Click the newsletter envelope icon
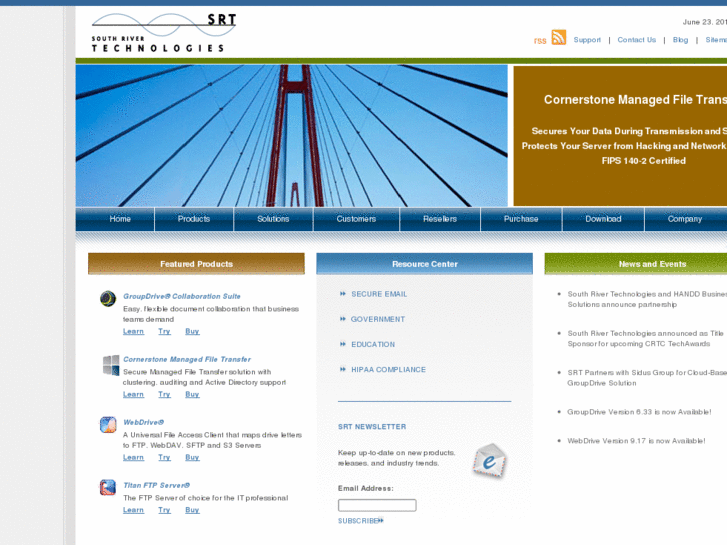This screenshot has height=545, width=727. tap(490, 461)
